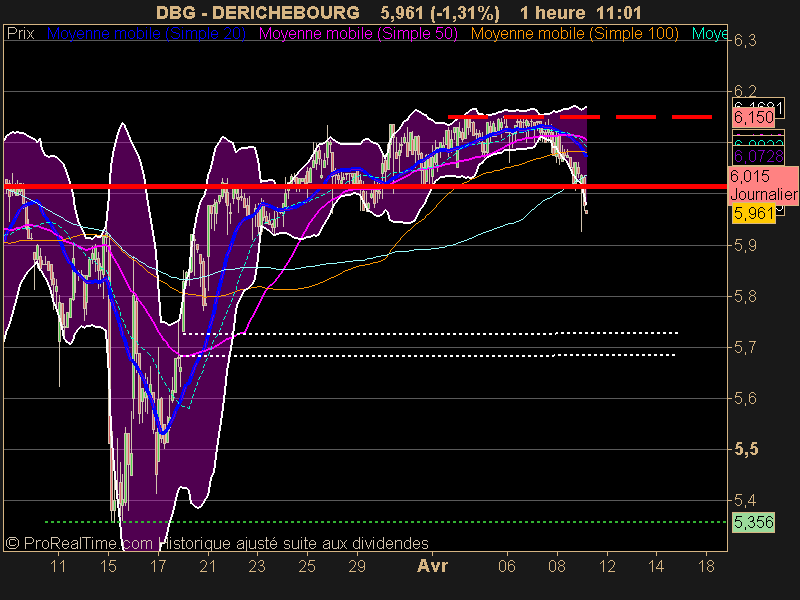Click the 23 date label on time axis
Viewport: 800px width, 600px height.
pos(257,566)
